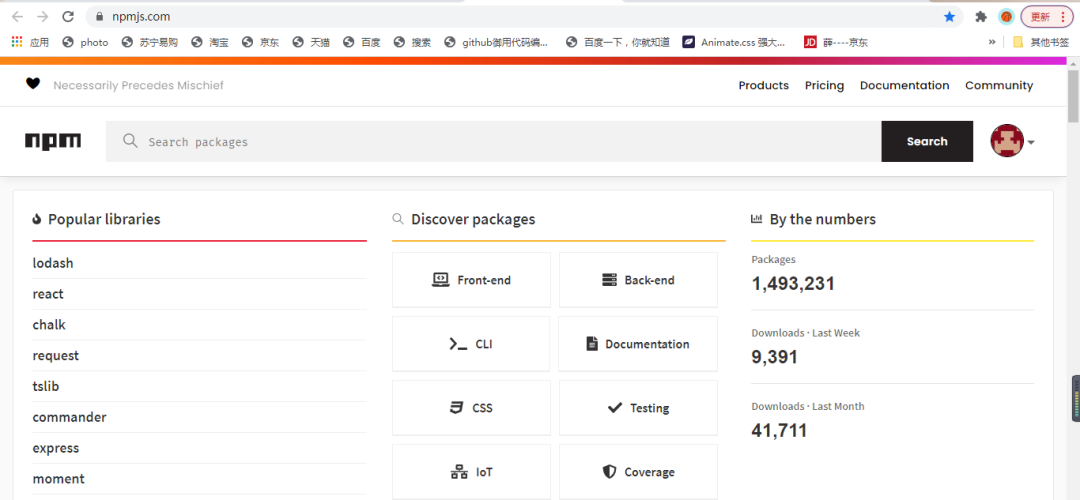Browse Documentation packages tile
Image resolution: width=1080 pixels, height=500 pixels.
click(638, 344)
